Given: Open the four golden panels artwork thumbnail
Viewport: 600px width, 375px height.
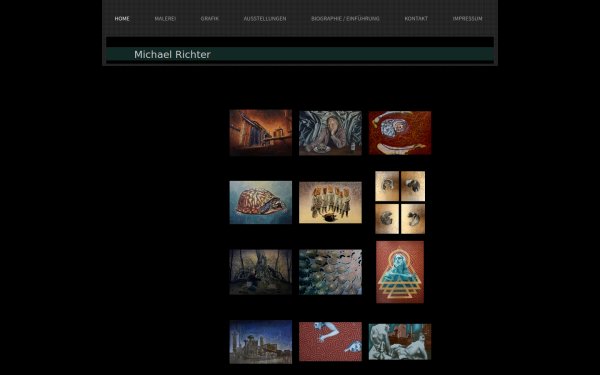Looking at the screenshot, I should click(400, 202).
